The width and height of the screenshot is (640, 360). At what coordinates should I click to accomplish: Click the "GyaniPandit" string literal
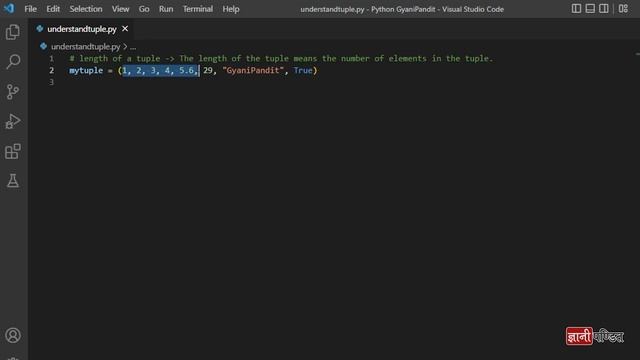(x=253, y=70)
